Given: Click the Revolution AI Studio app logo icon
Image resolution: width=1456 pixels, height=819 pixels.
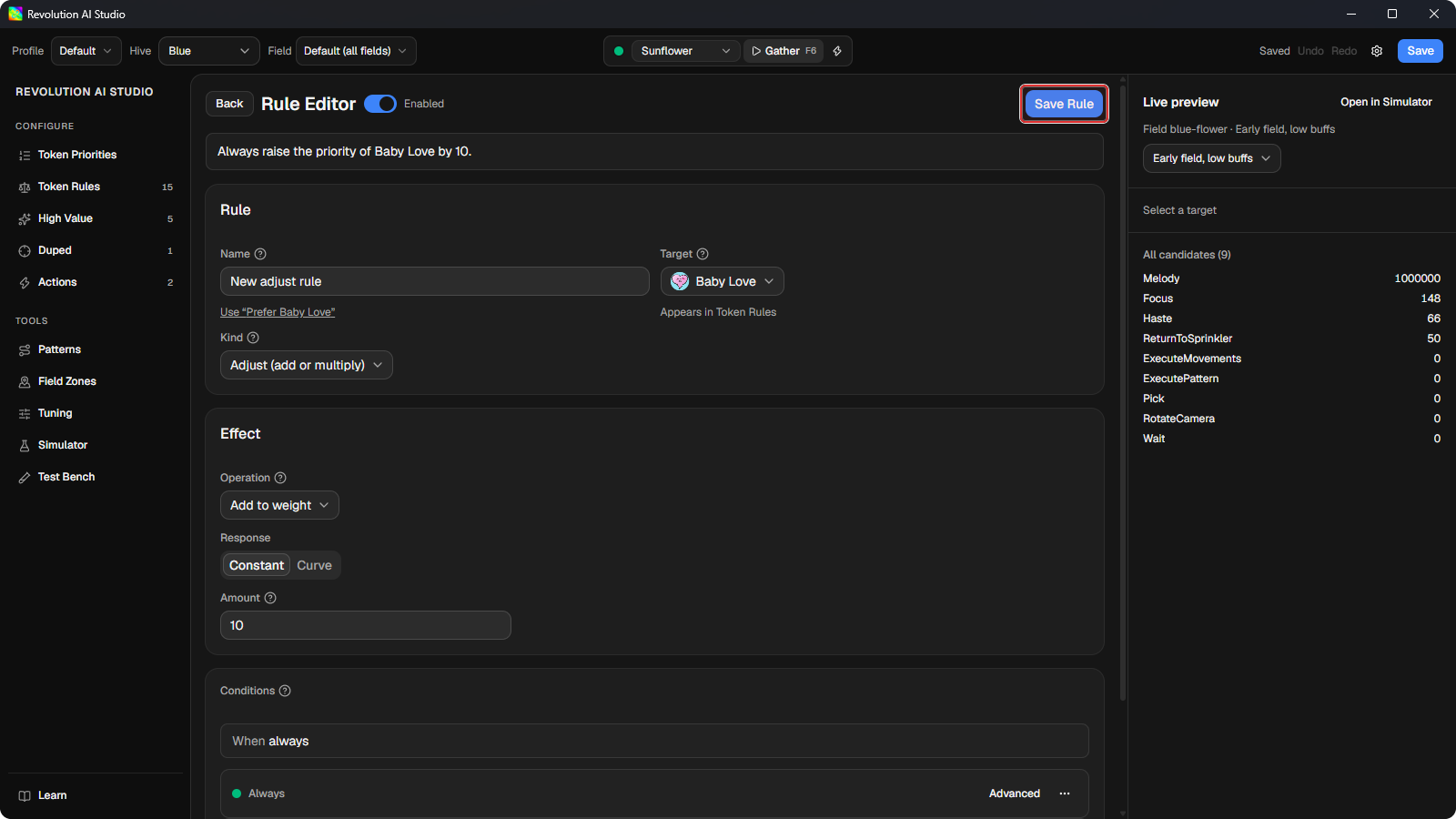Looking at the screenshot, I should coord(15,14).
